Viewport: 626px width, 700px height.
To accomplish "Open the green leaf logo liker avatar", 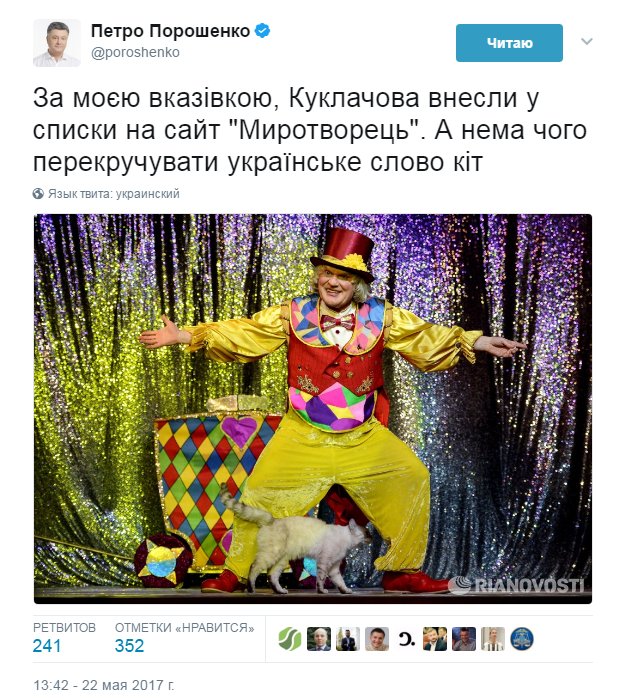I will point(290,639).
